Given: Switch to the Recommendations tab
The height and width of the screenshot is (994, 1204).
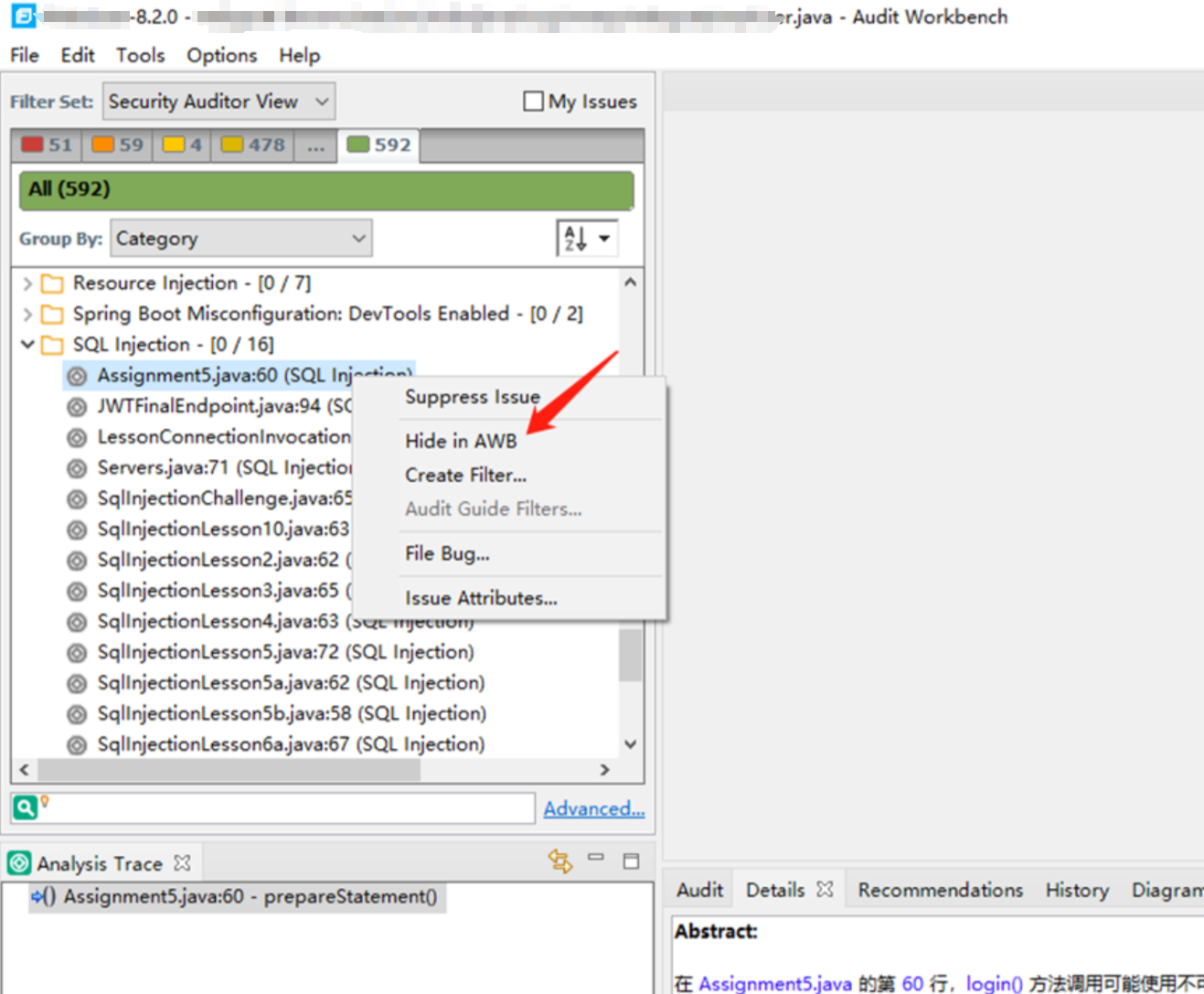Looking at the screenshot, I should tap(940, 890).
